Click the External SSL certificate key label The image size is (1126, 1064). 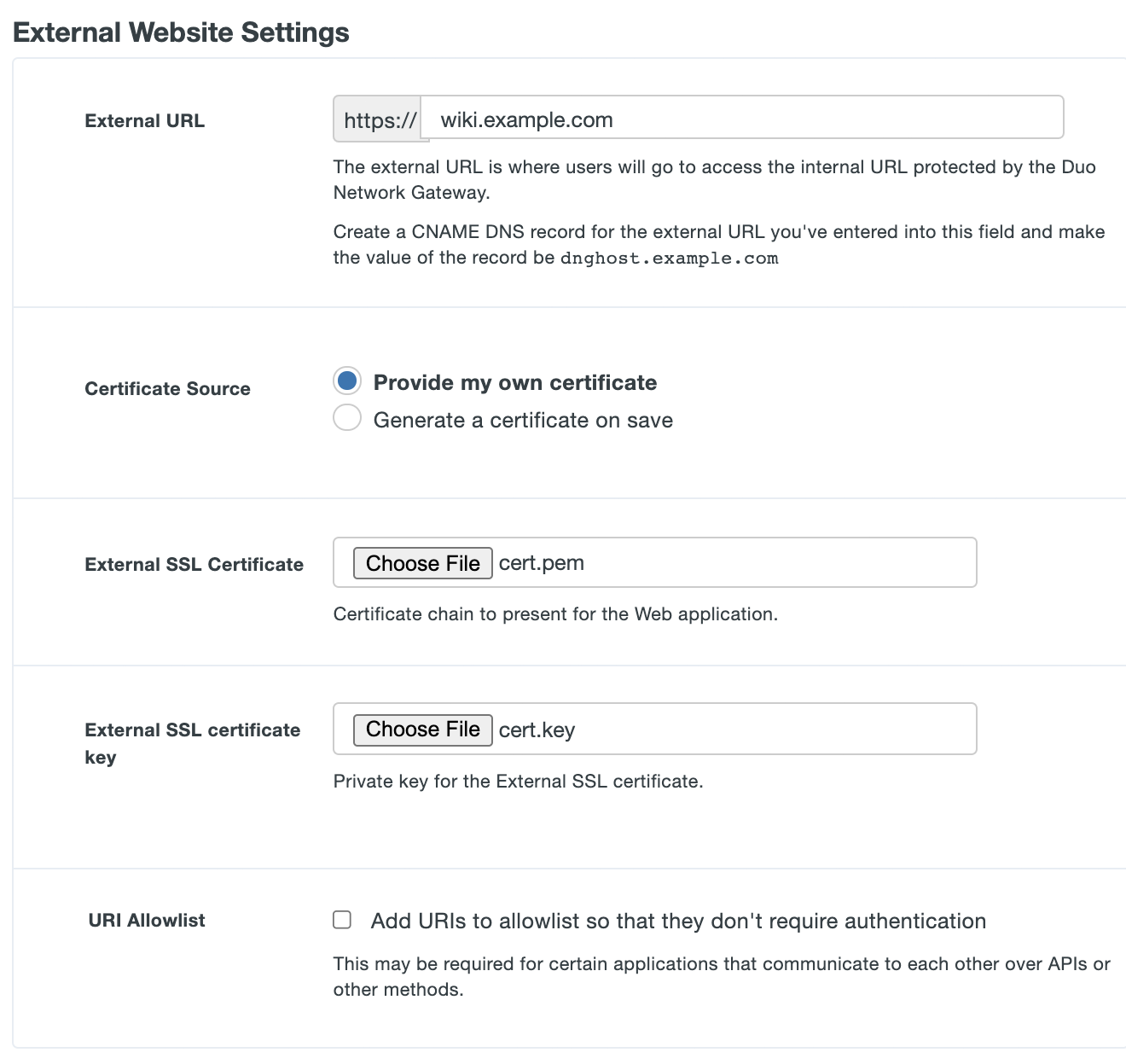click(x=192, y=742)
